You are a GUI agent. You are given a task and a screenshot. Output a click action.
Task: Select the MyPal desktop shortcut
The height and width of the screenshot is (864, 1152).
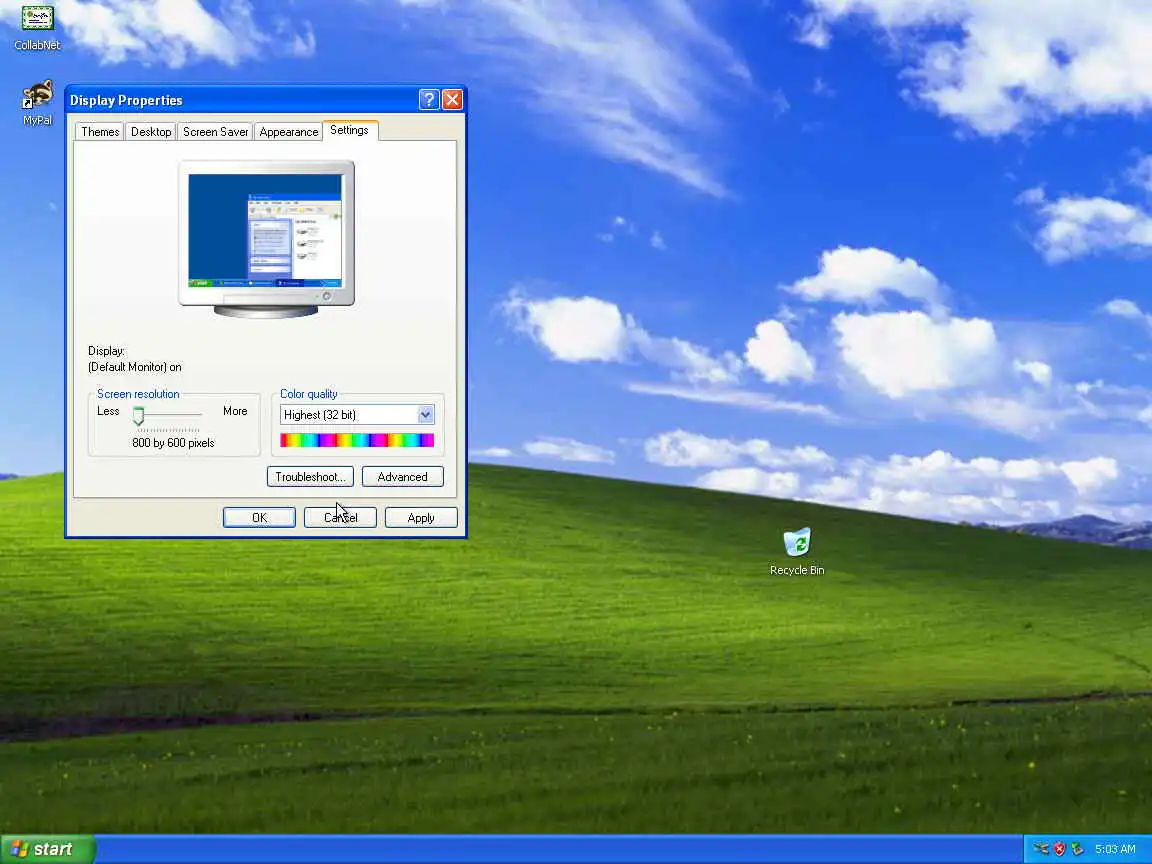click(x=37, y=103)
